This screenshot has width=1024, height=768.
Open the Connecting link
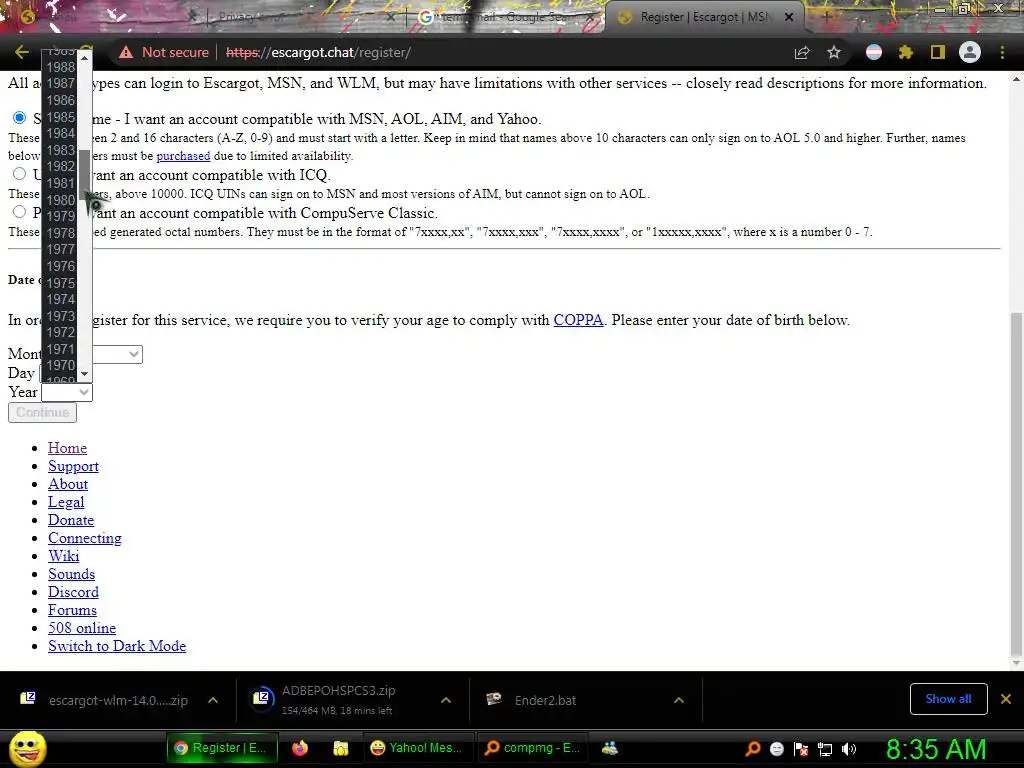[x=85, y=538]
